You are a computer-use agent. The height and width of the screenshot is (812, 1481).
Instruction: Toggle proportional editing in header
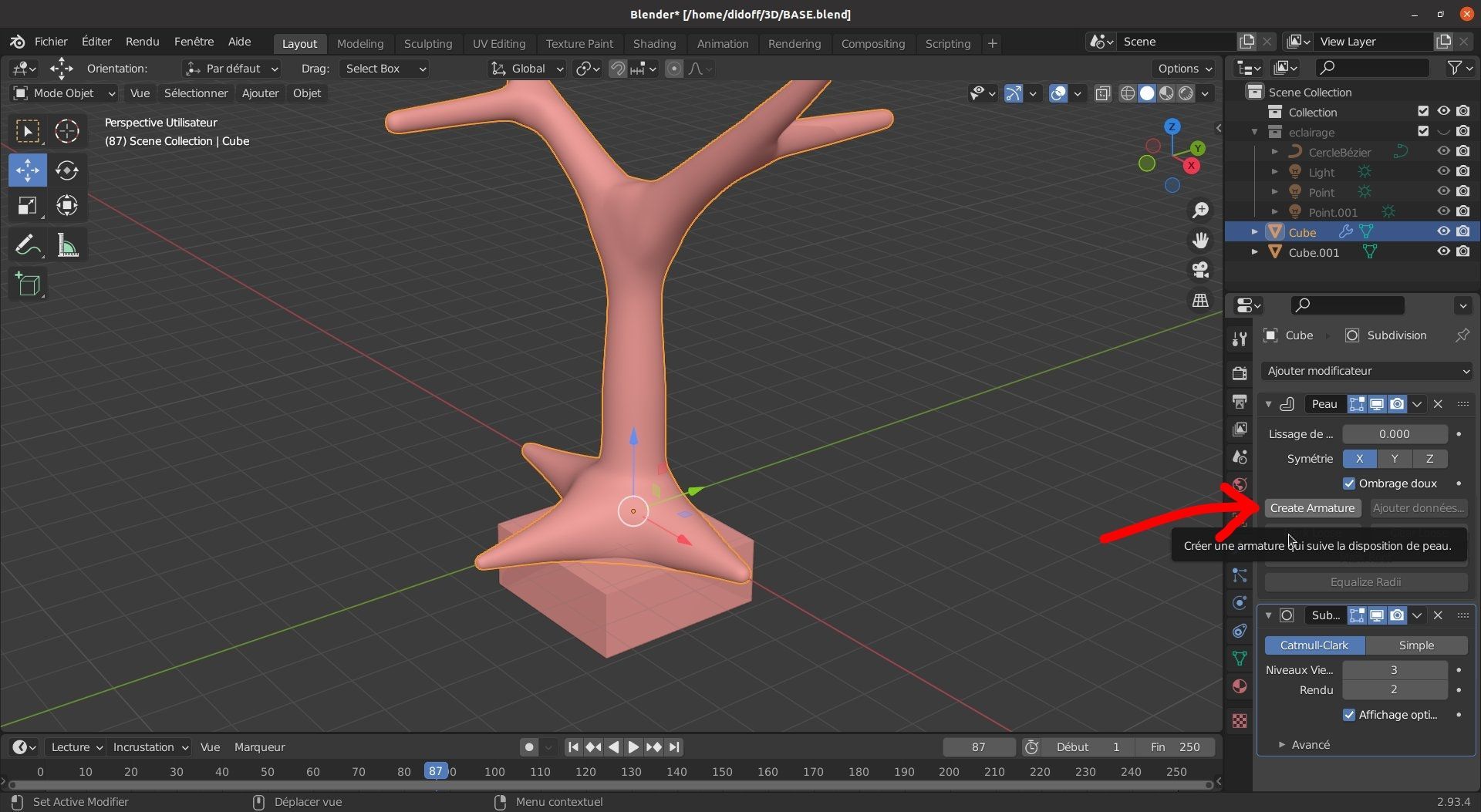pos(673,69)
